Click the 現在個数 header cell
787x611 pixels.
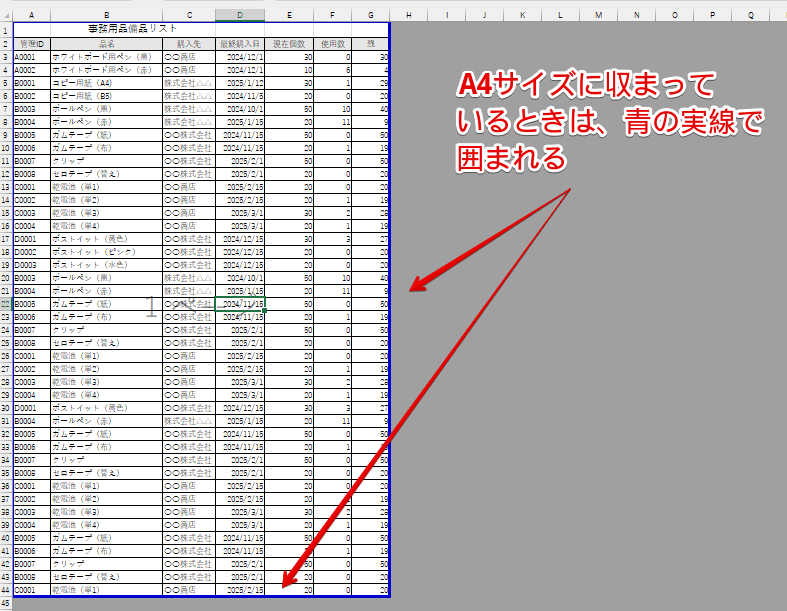click(x=289, y=44)
